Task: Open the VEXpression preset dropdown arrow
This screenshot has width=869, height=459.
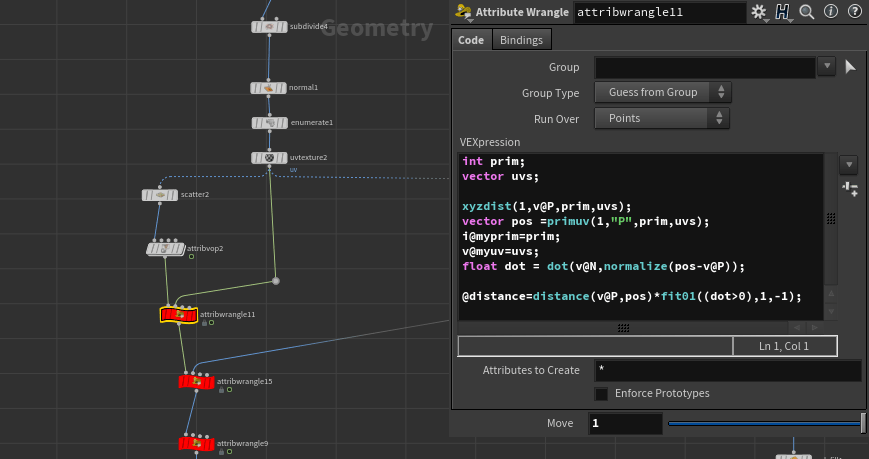Action: 849,164
